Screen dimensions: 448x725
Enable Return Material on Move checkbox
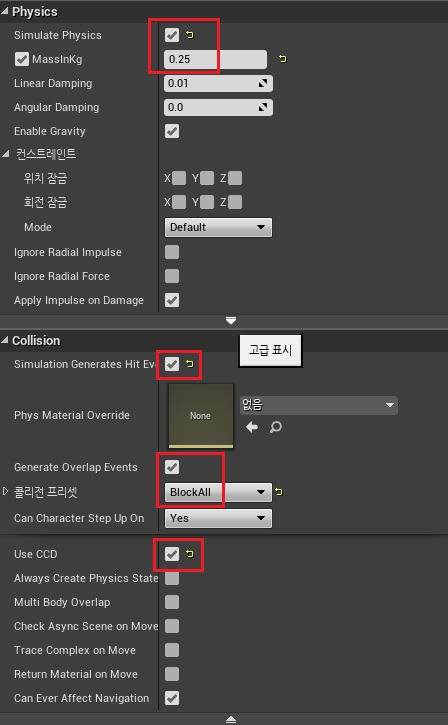point(172,674)
